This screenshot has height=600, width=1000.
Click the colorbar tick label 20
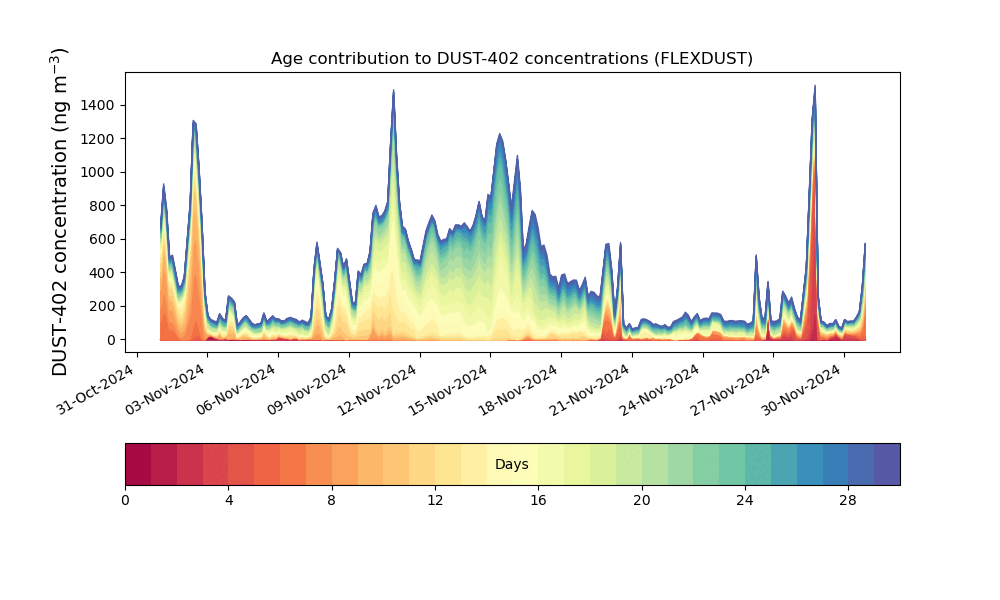[x=642, y=501]
